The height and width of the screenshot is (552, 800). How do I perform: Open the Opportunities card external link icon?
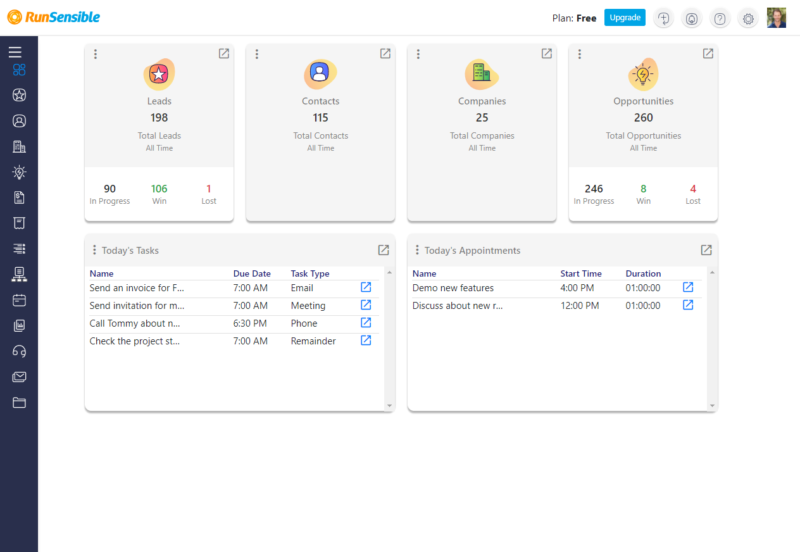(x=708, y=54)
